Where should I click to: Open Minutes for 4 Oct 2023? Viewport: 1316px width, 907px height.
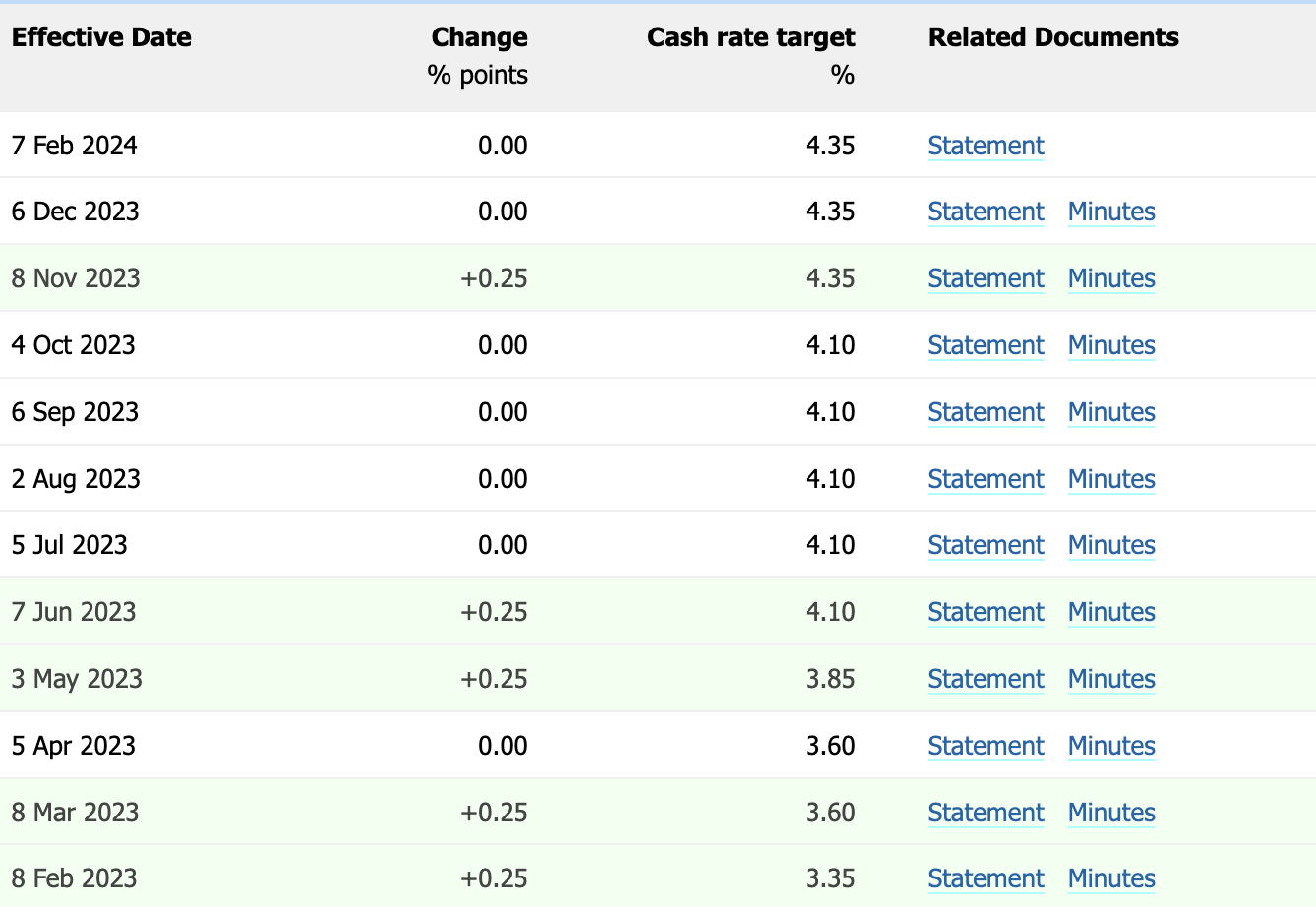(x=1111, y=345)
